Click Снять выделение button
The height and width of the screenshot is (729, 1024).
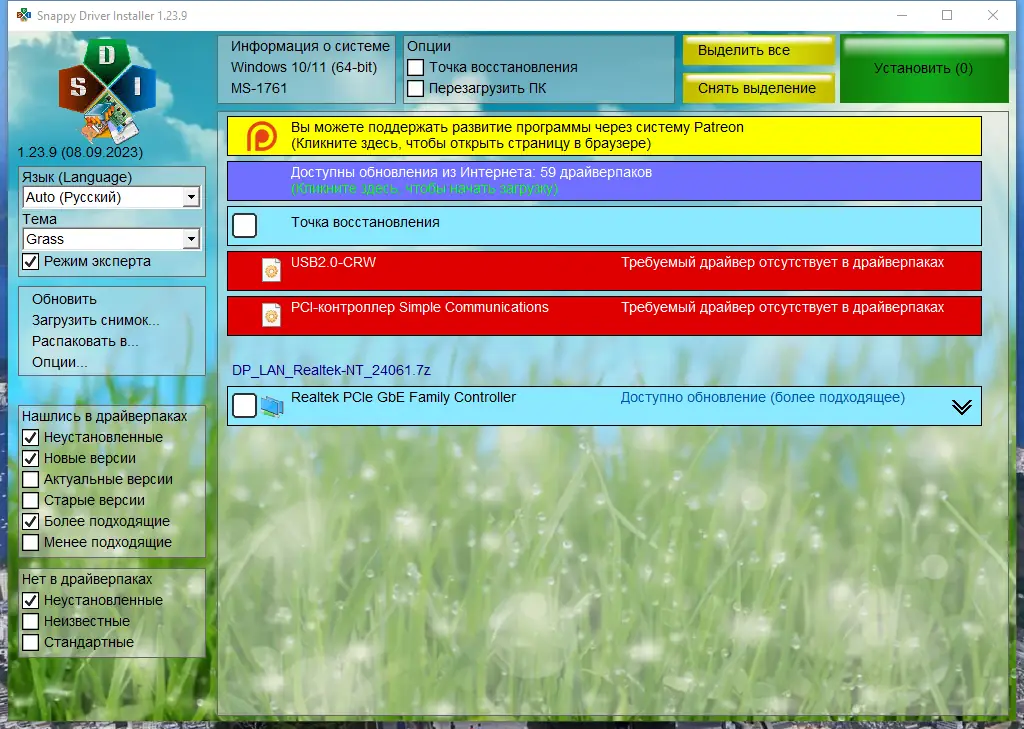pyautogui.click(x=759, y=88)
